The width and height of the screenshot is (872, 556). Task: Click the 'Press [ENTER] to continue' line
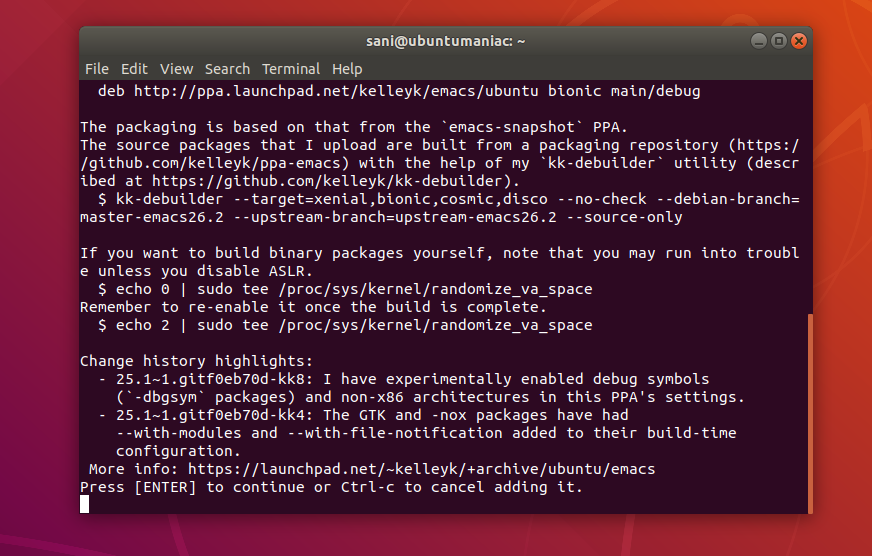click(331, 487)
